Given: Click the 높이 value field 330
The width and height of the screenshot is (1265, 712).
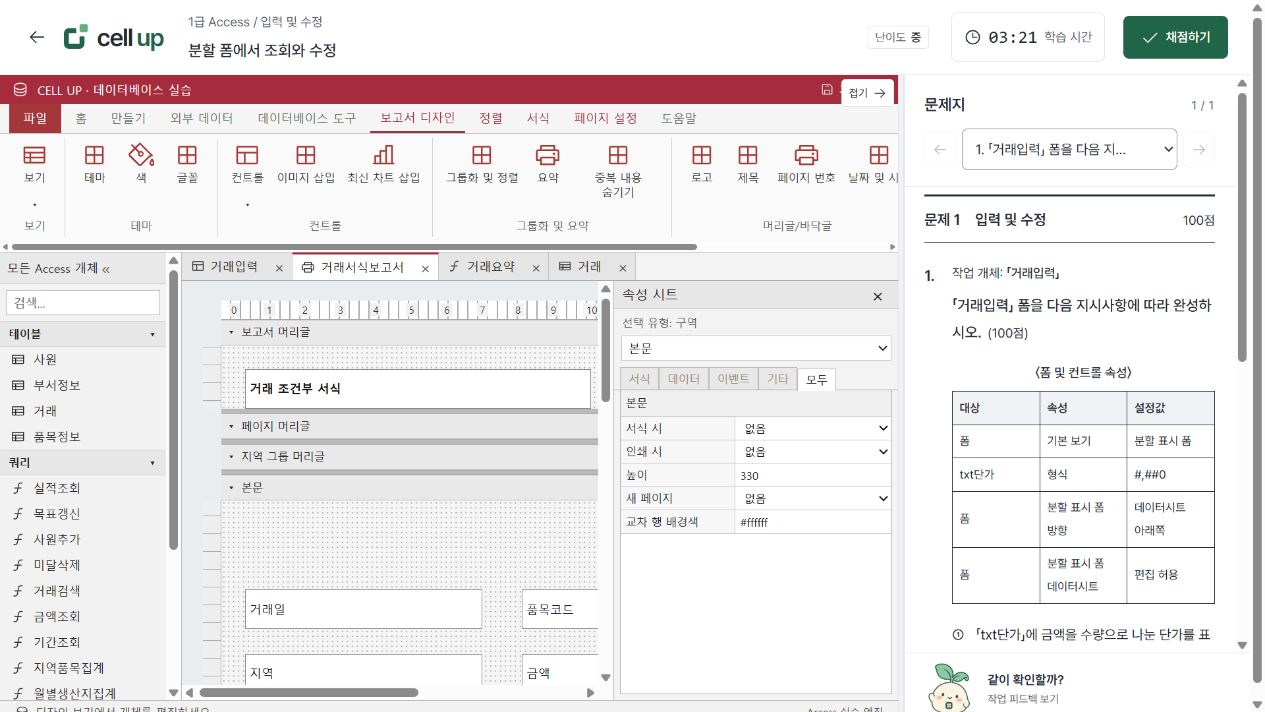Looking at the screenshot, I should pyautogui.click(x=812, y=475).
